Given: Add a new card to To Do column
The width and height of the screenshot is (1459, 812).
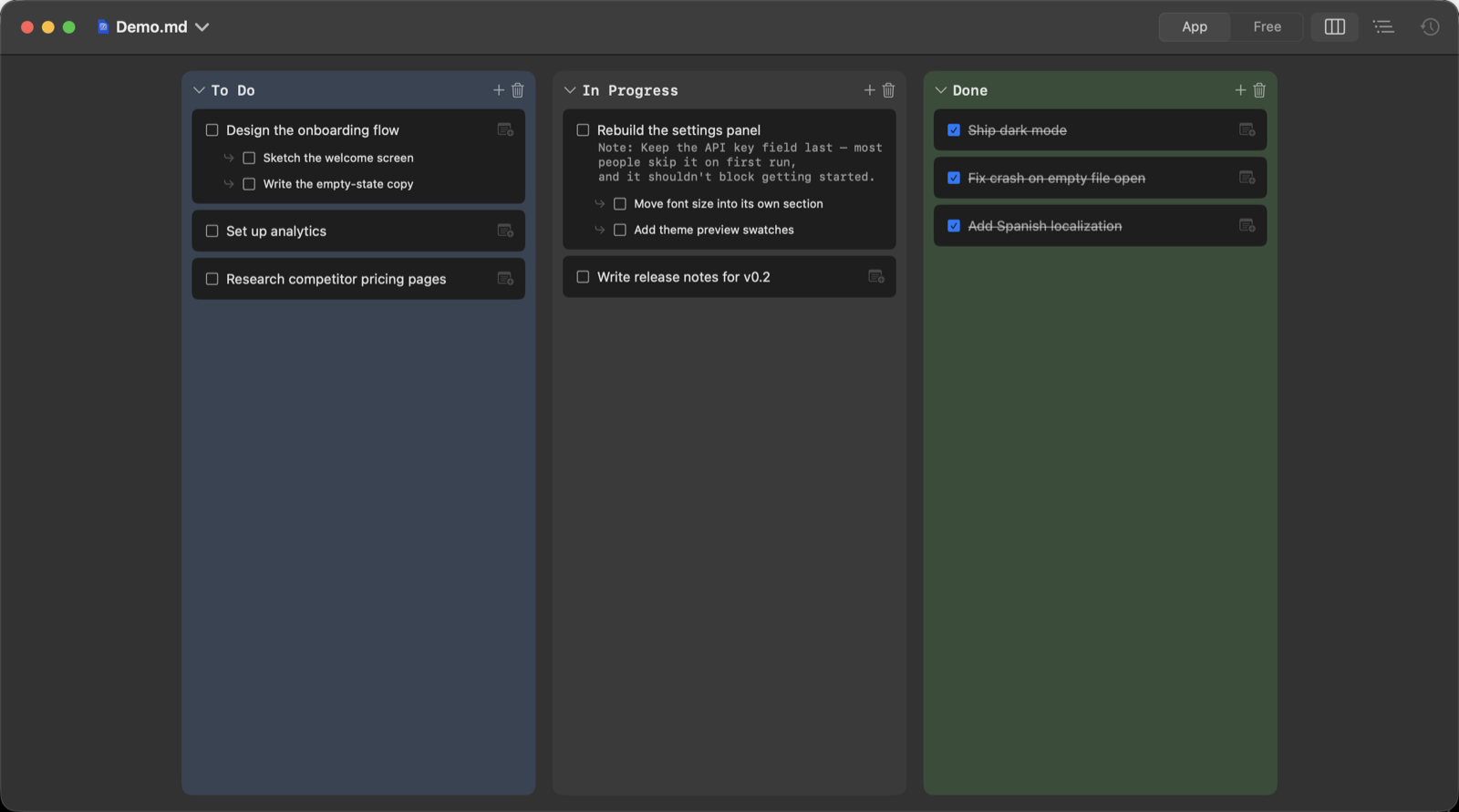Looking at the screenshot, I should coord(499,90).
